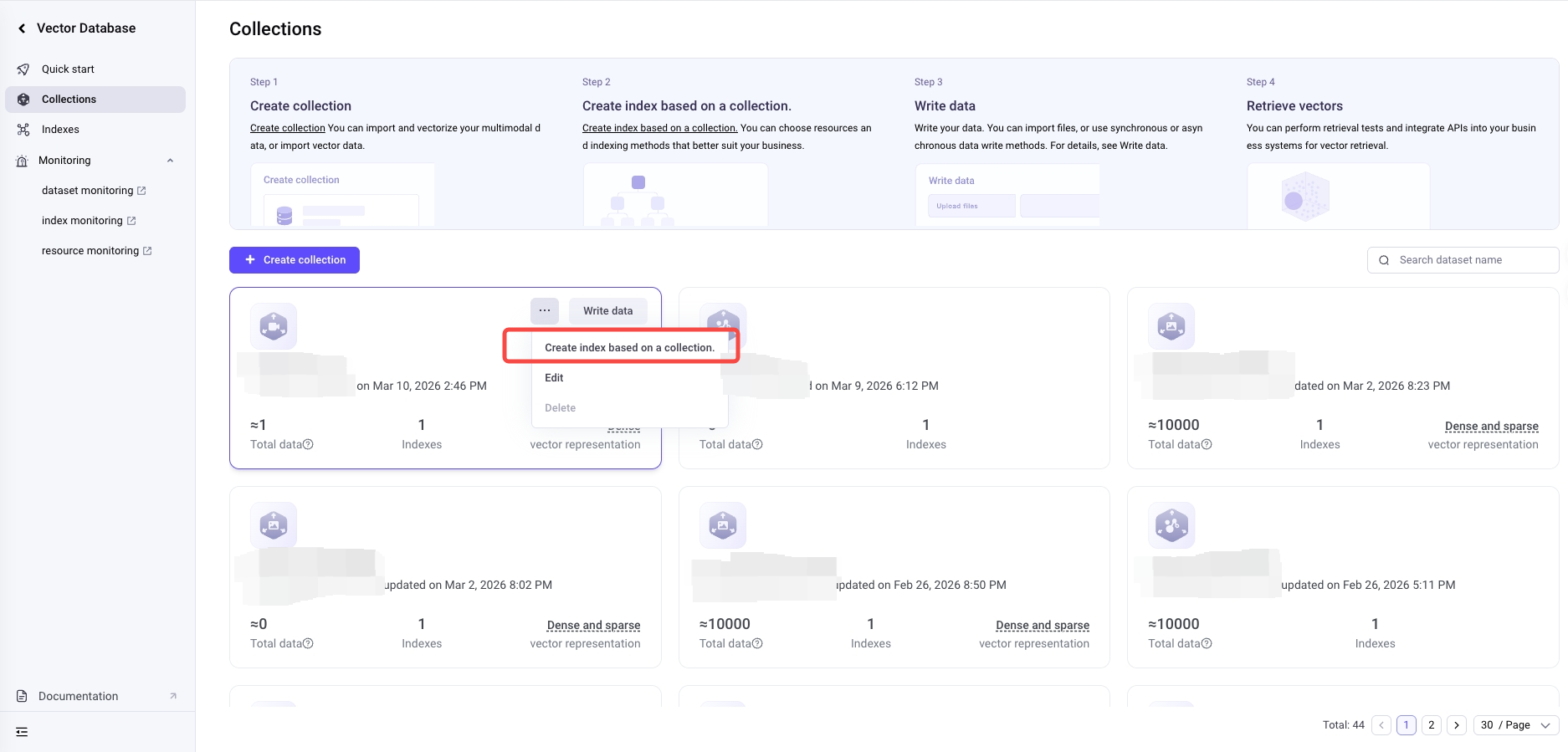
Task: Go to page 2 of collections
Action: click(x=1432, y=725)
